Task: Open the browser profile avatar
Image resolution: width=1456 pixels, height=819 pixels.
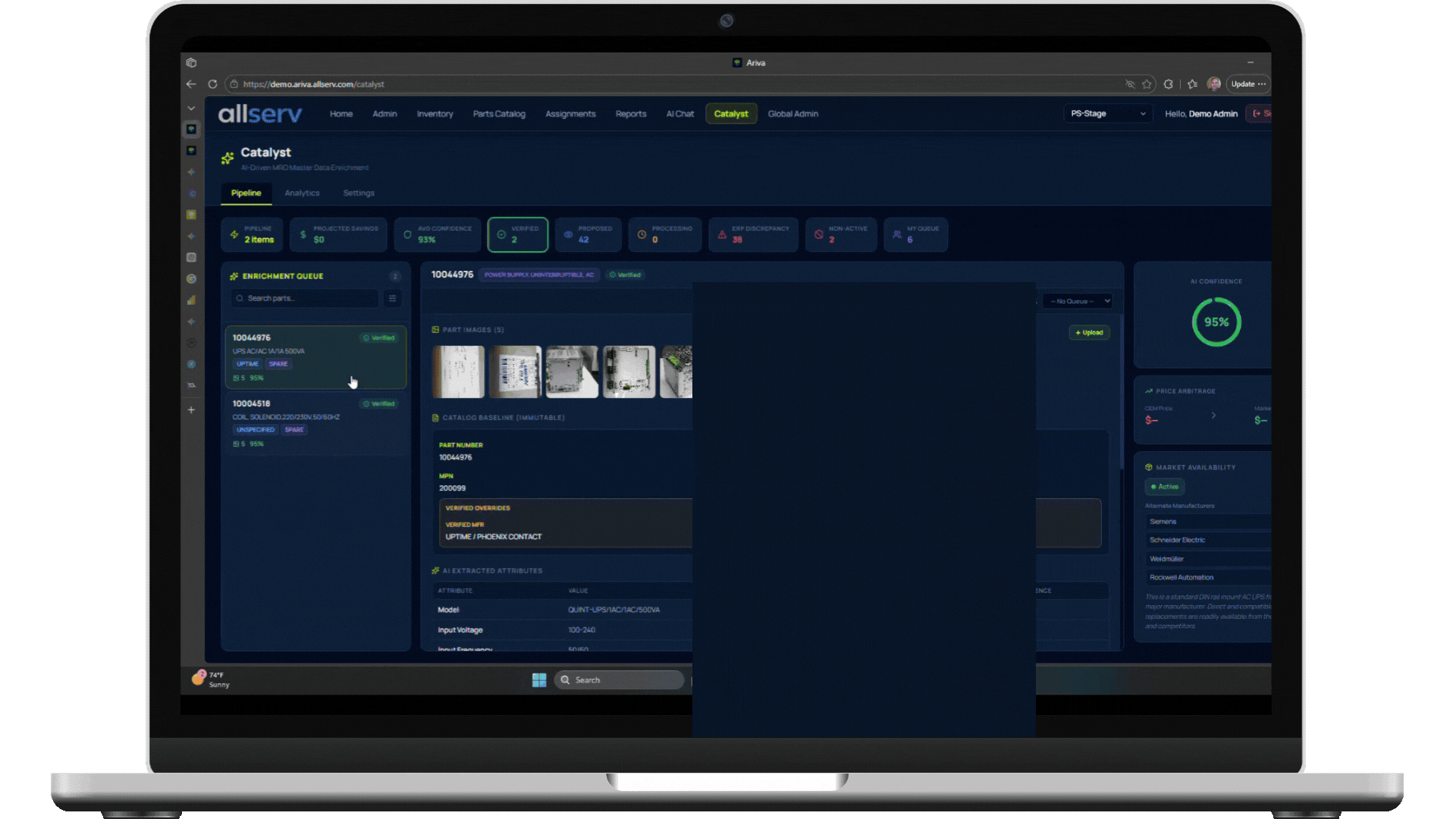Action: [x=1214, y=84]
